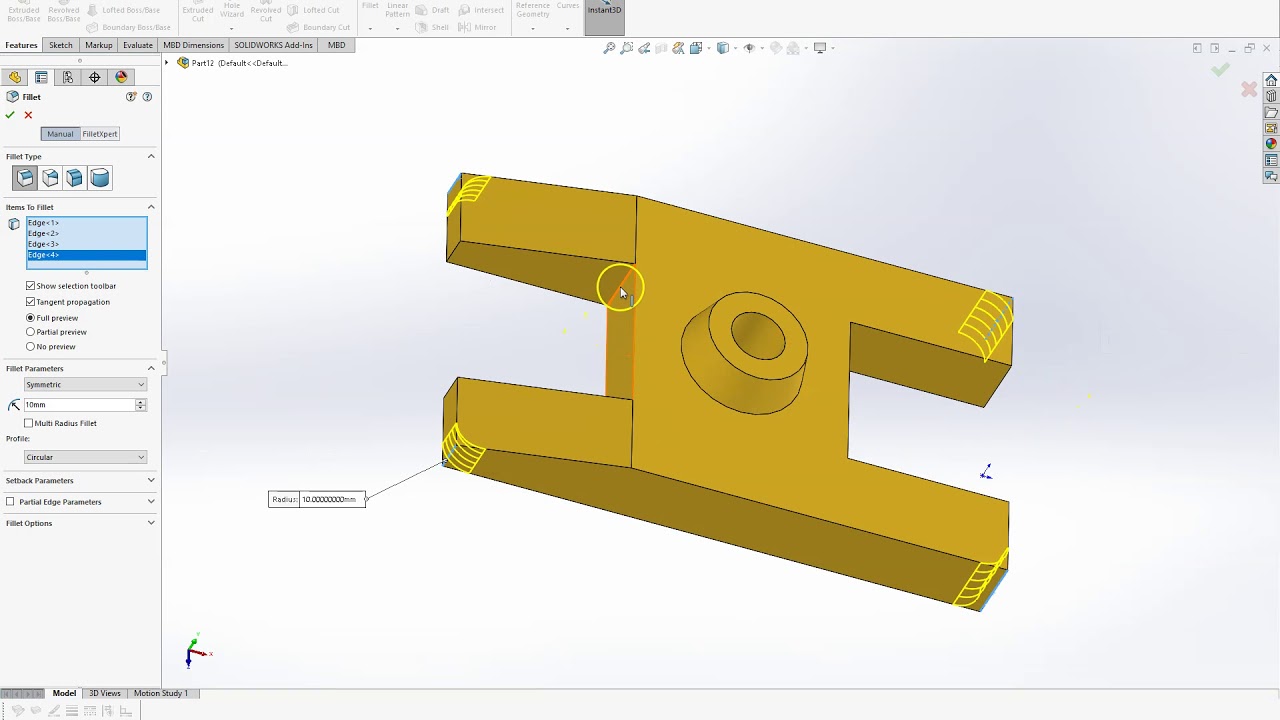Screen dimensions: 1280x720
Task: Open the Fillet help question mark icon
Action: pos(147,97)
